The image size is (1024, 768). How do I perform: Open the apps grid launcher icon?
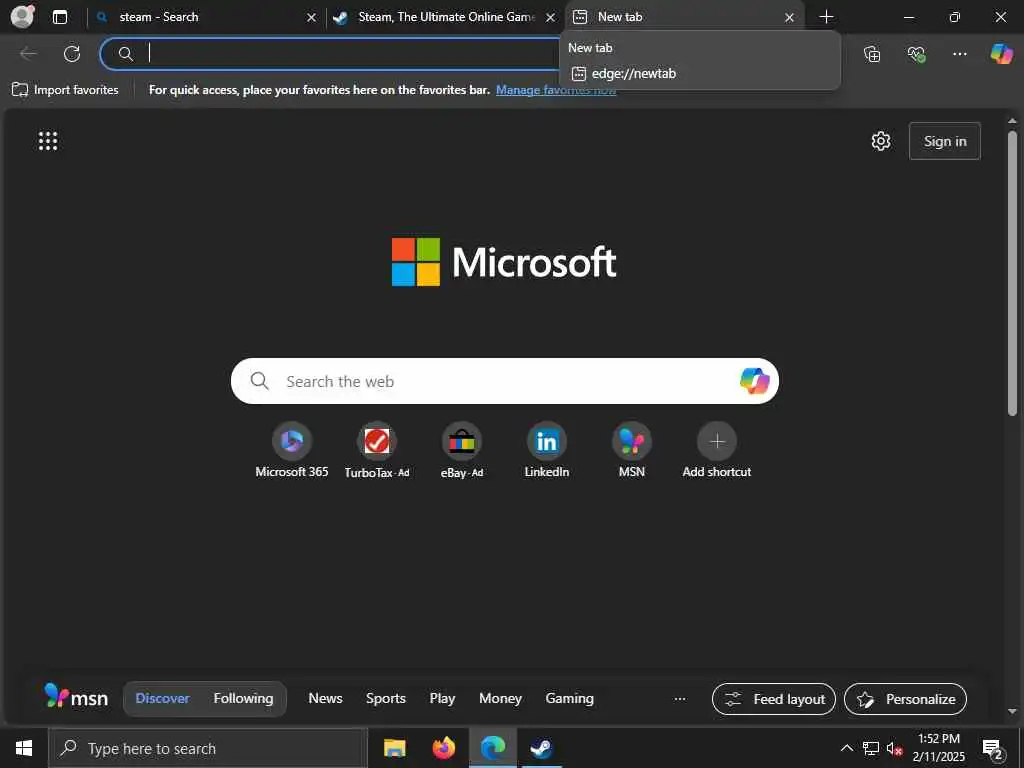48,140
